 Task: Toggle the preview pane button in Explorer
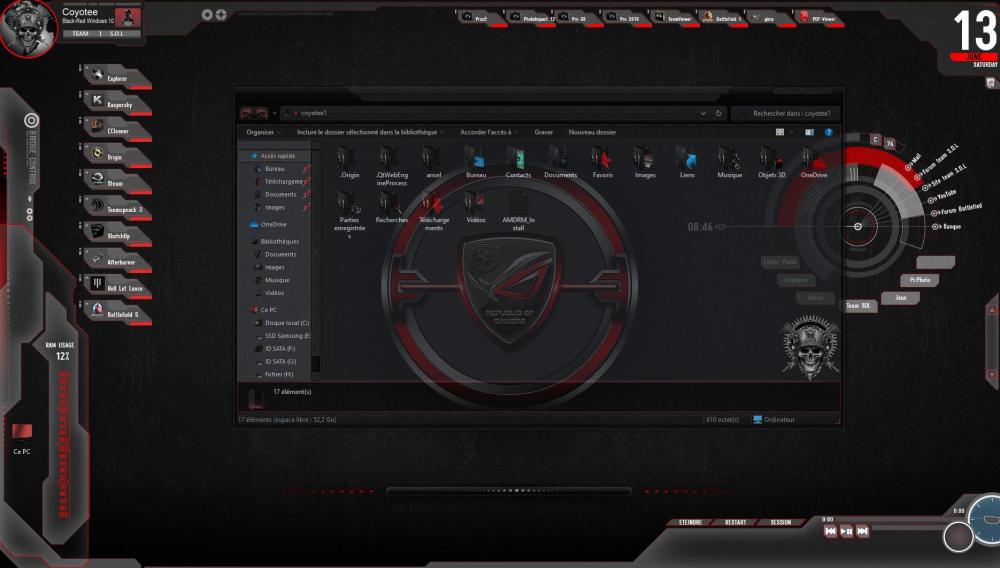coord(809,132)
